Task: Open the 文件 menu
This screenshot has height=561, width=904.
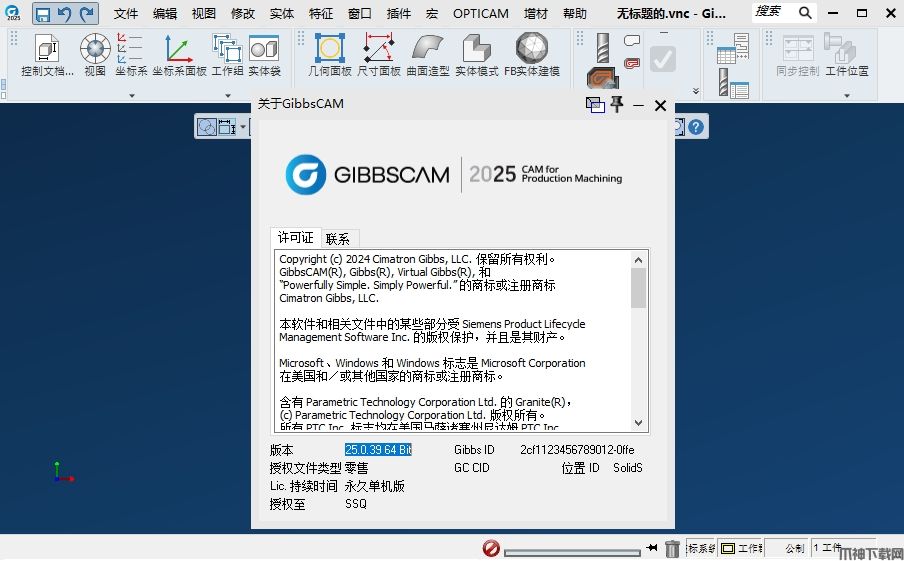Action: 126,13
